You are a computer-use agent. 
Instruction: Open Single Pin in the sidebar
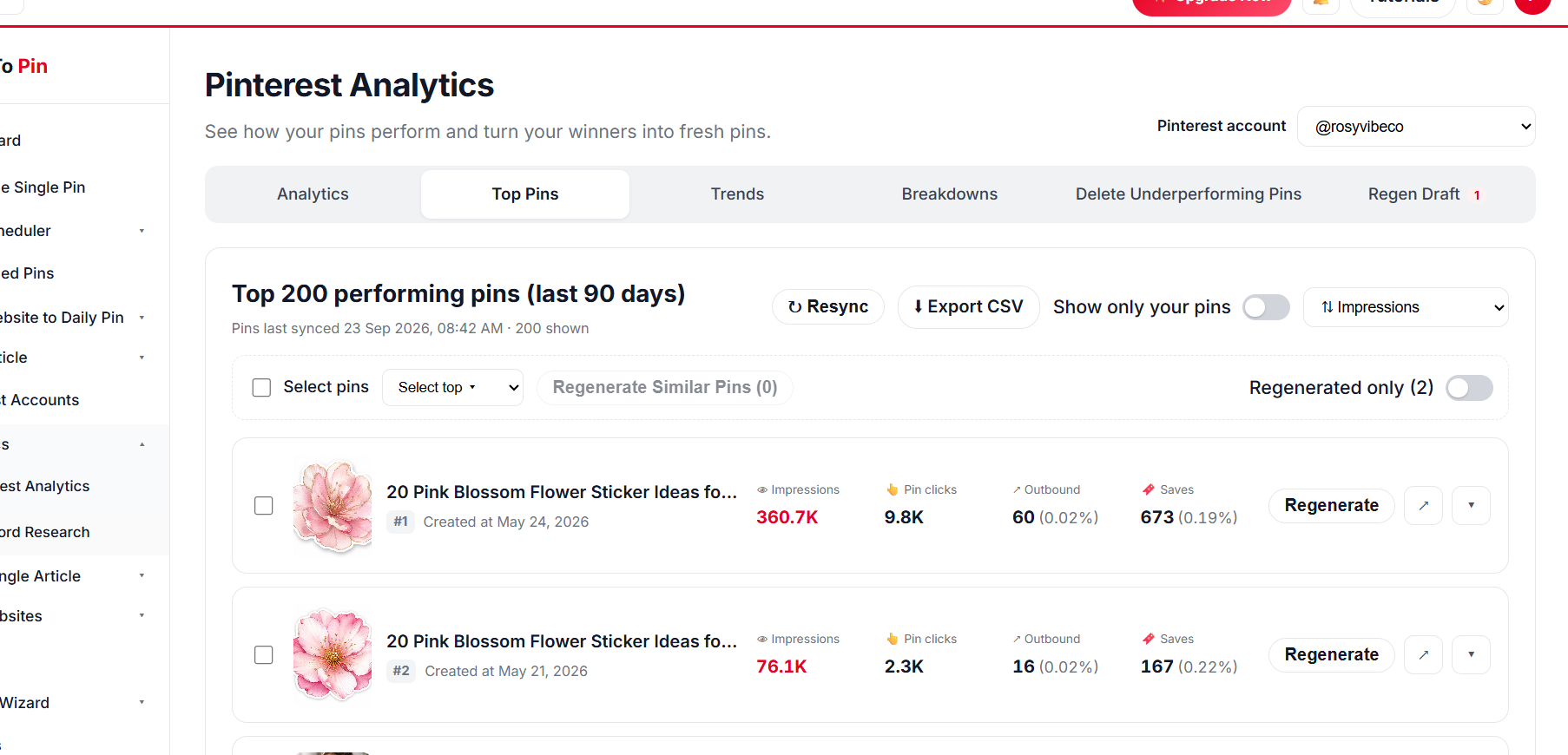pos(43,187)
